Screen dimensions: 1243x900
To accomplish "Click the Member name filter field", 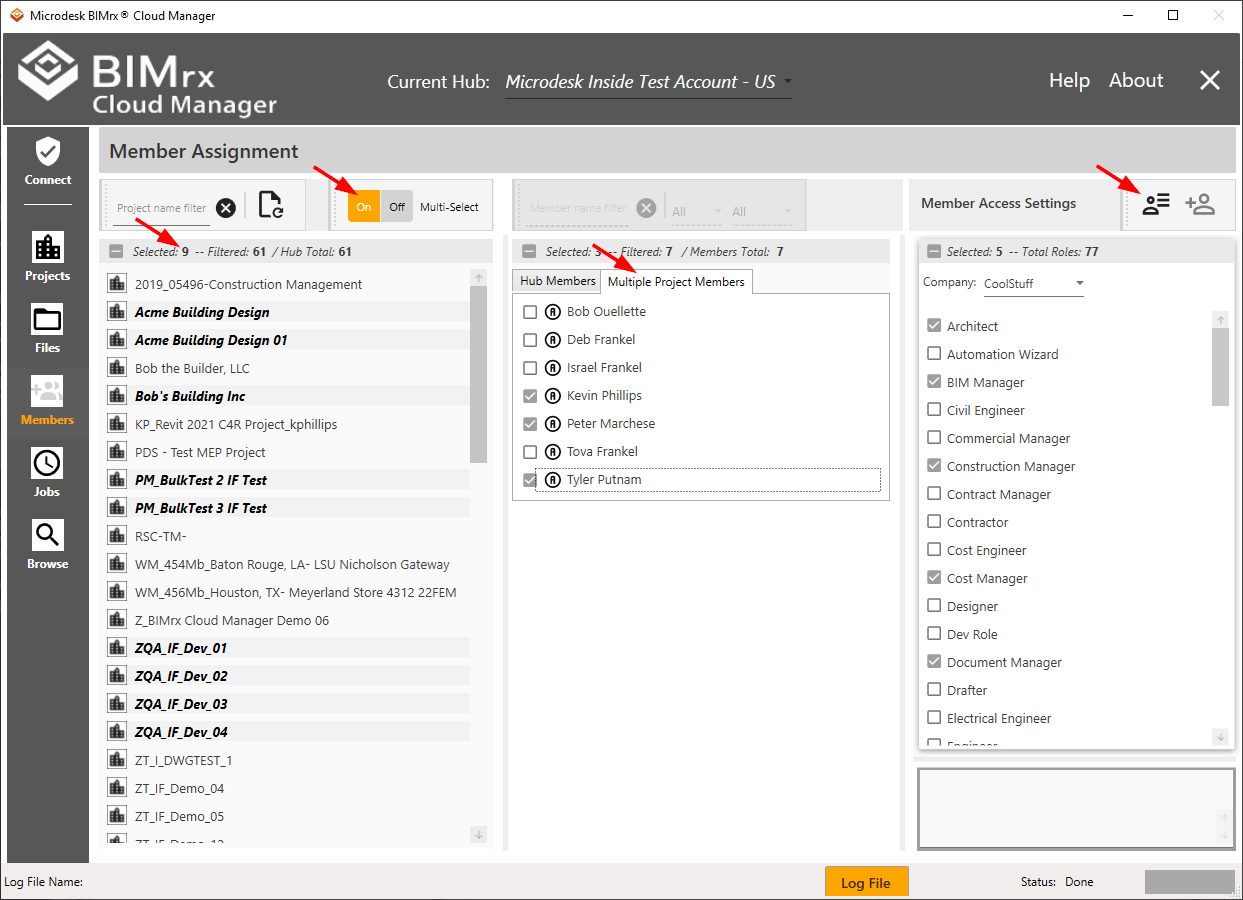I will 578,208.
